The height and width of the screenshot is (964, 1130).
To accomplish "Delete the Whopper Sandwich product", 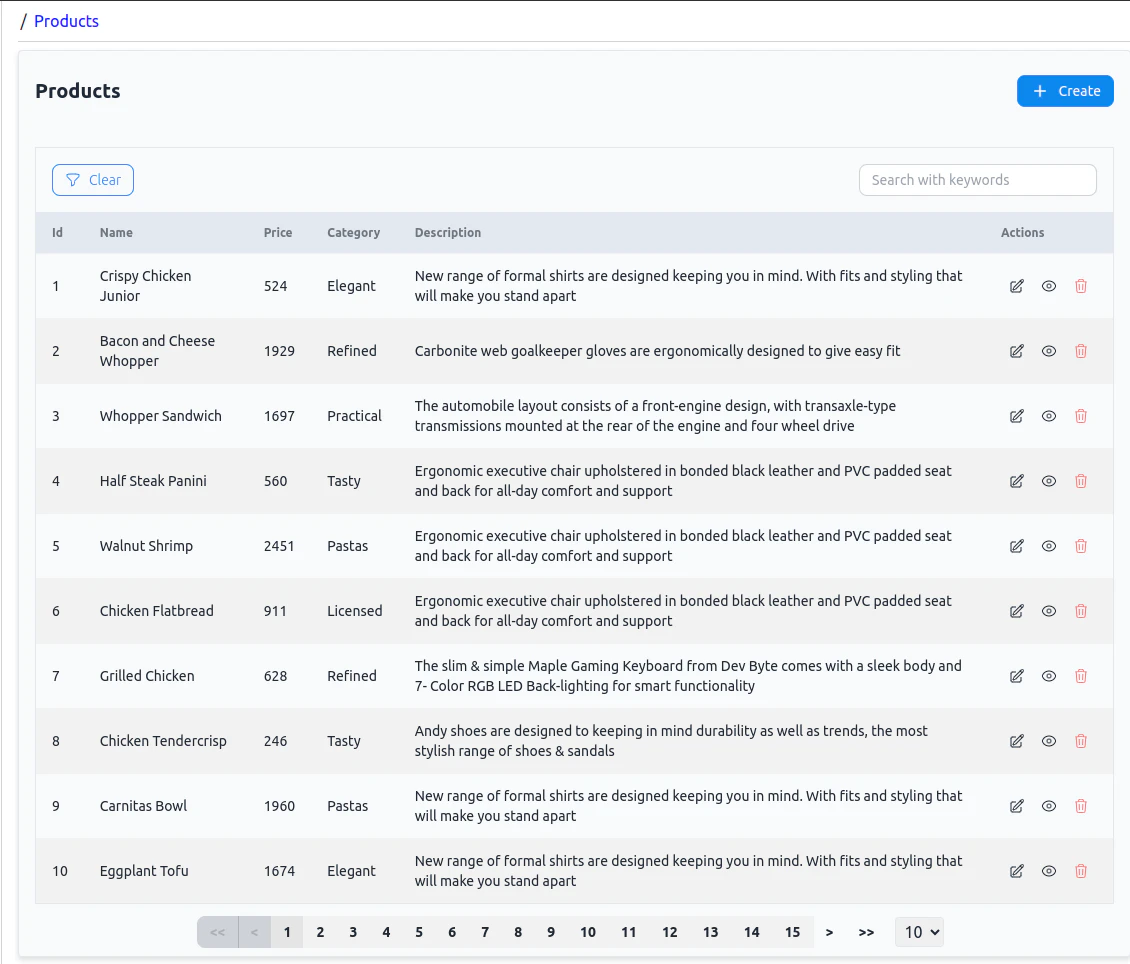I will (1081, 416).
